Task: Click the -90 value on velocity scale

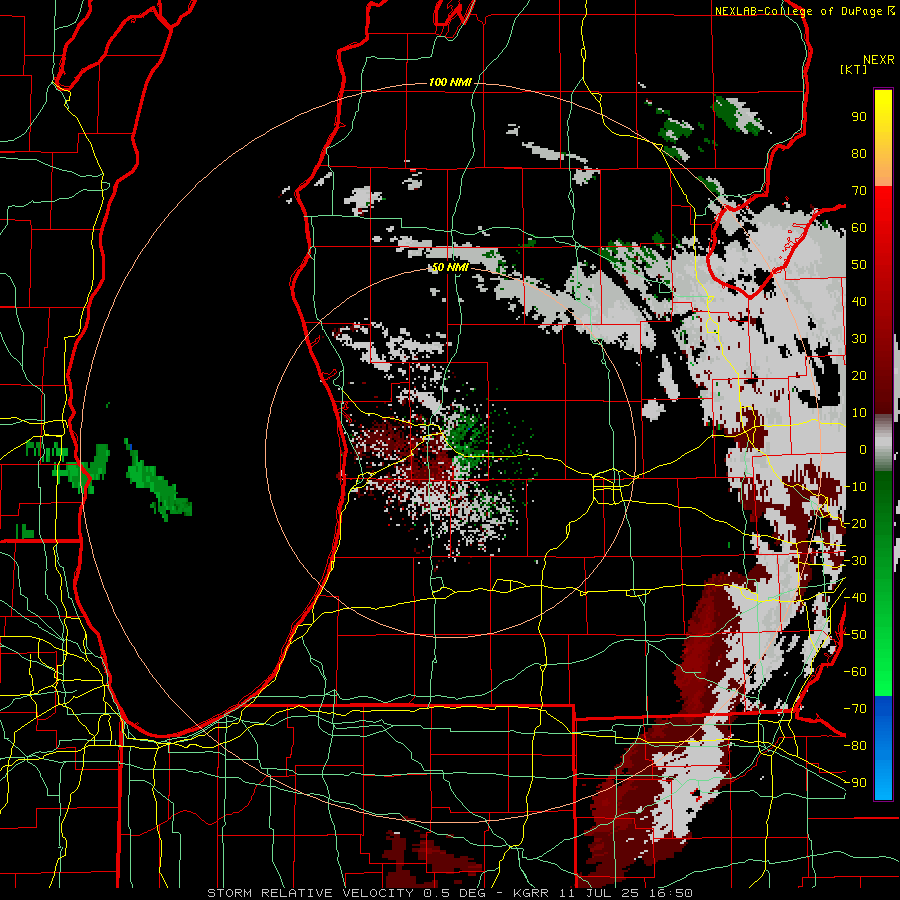Action: (855, 783)
